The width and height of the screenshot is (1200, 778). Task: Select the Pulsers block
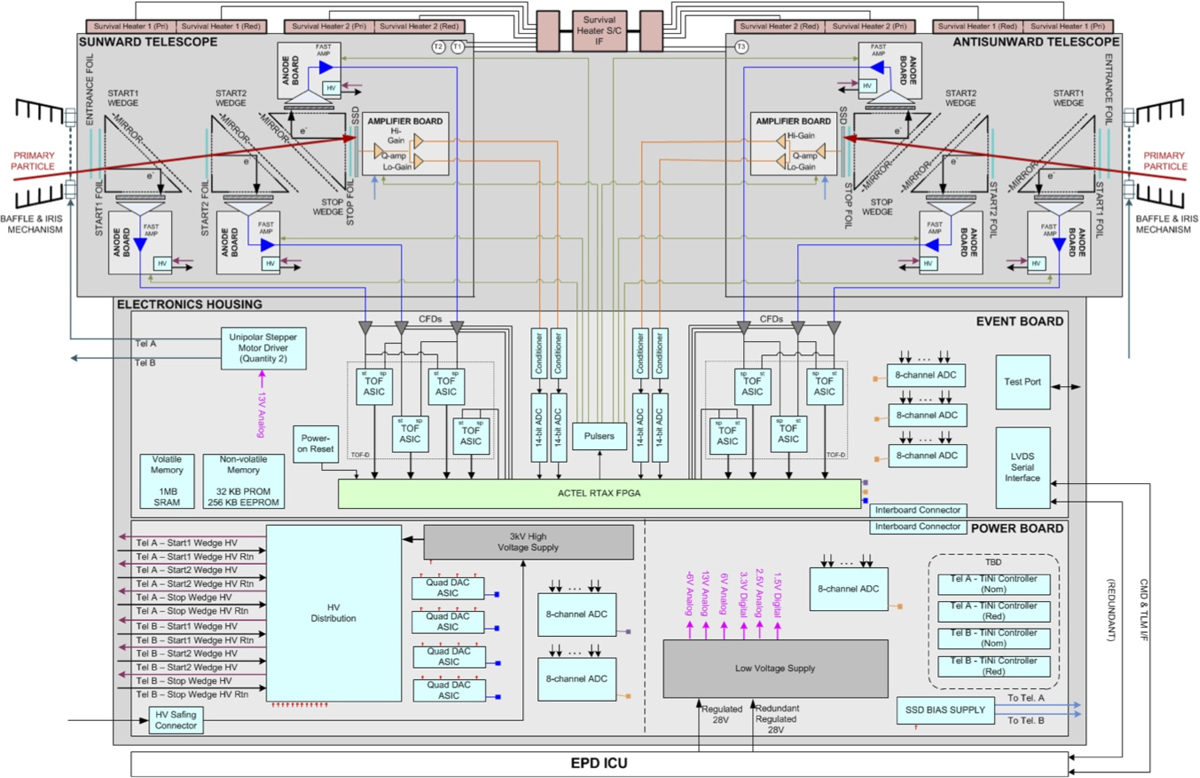coord(598,436)
